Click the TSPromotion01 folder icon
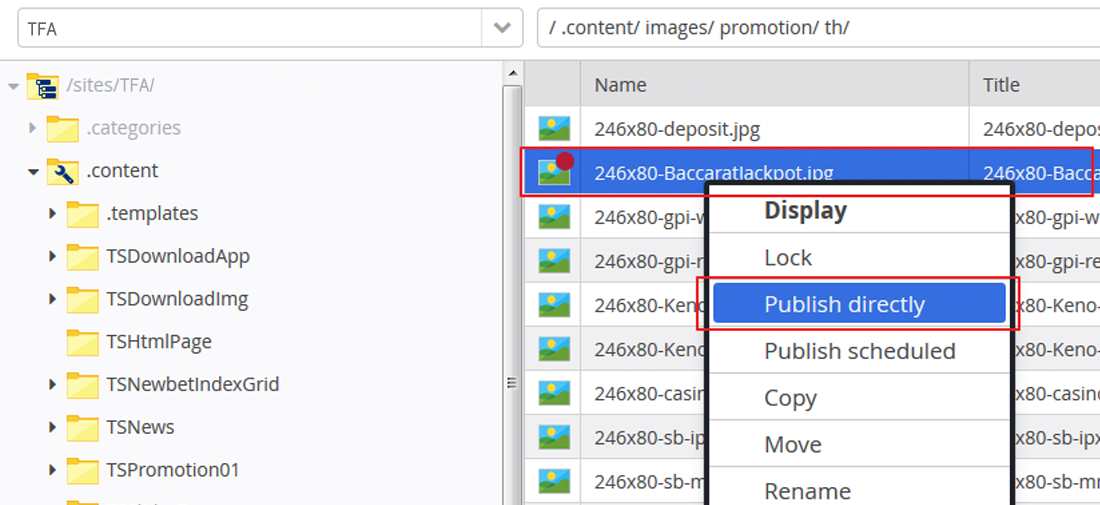 tap(83, 470)
